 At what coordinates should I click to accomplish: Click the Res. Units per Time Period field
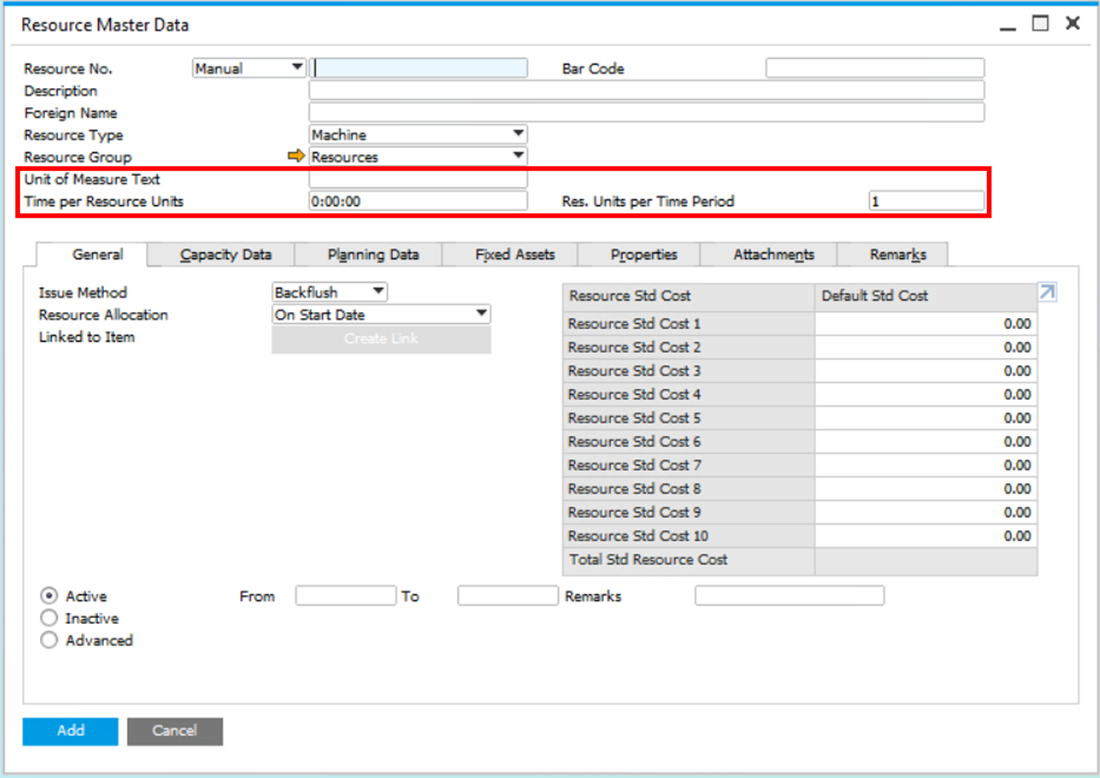[926, 201]
